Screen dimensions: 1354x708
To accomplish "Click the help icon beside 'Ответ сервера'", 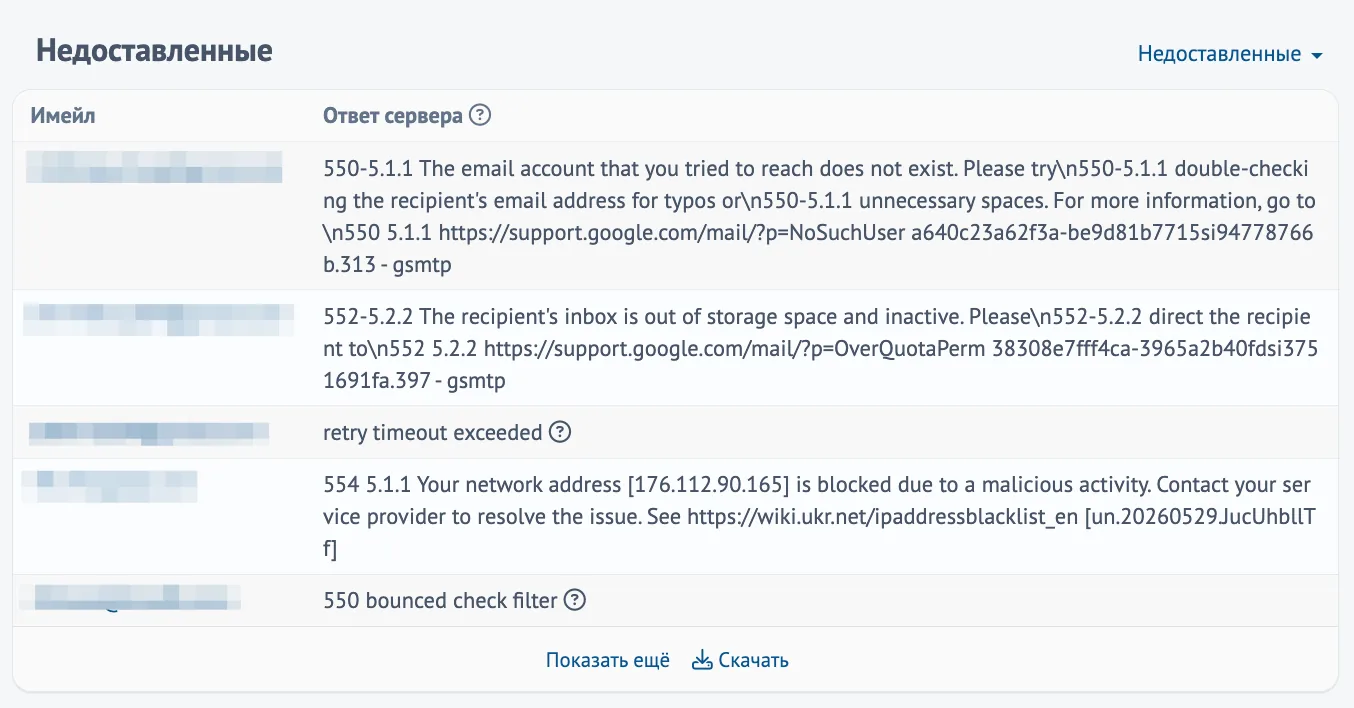I will point(480,116).
